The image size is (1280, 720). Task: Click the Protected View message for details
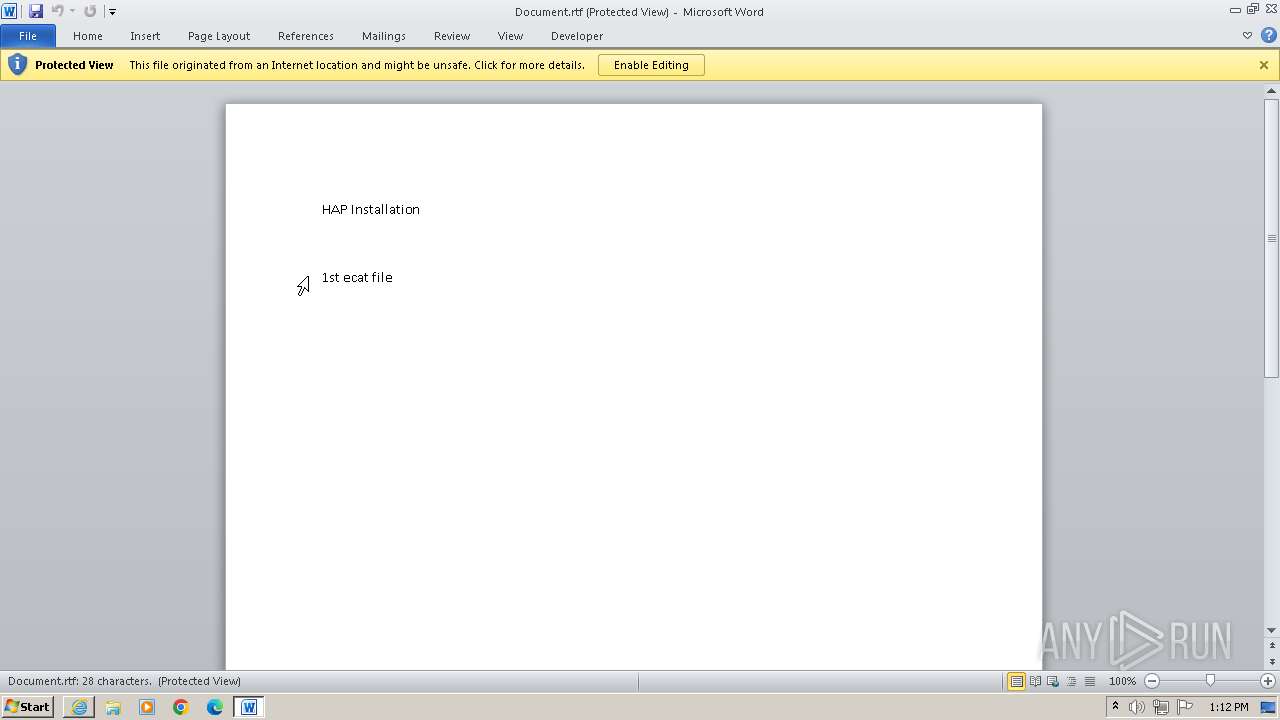(x=357, y=65)
